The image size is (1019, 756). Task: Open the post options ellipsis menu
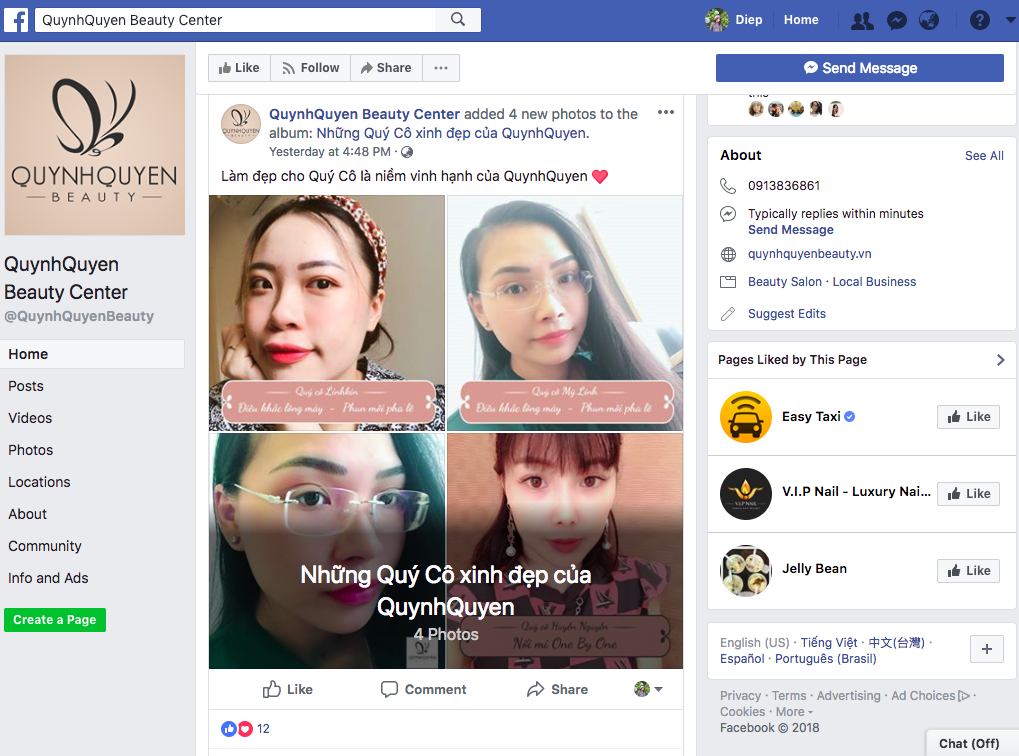point(665,112)
